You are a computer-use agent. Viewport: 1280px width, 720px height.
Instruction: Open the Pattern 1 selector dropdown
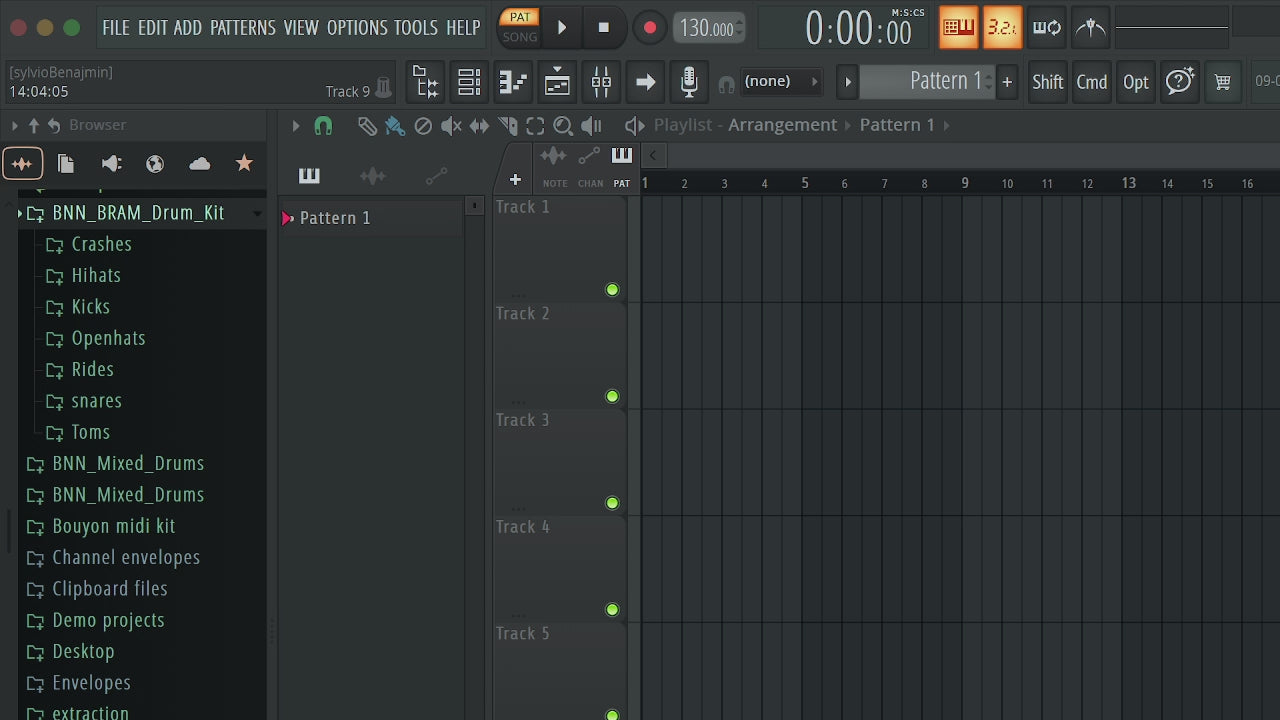(928, 82)
